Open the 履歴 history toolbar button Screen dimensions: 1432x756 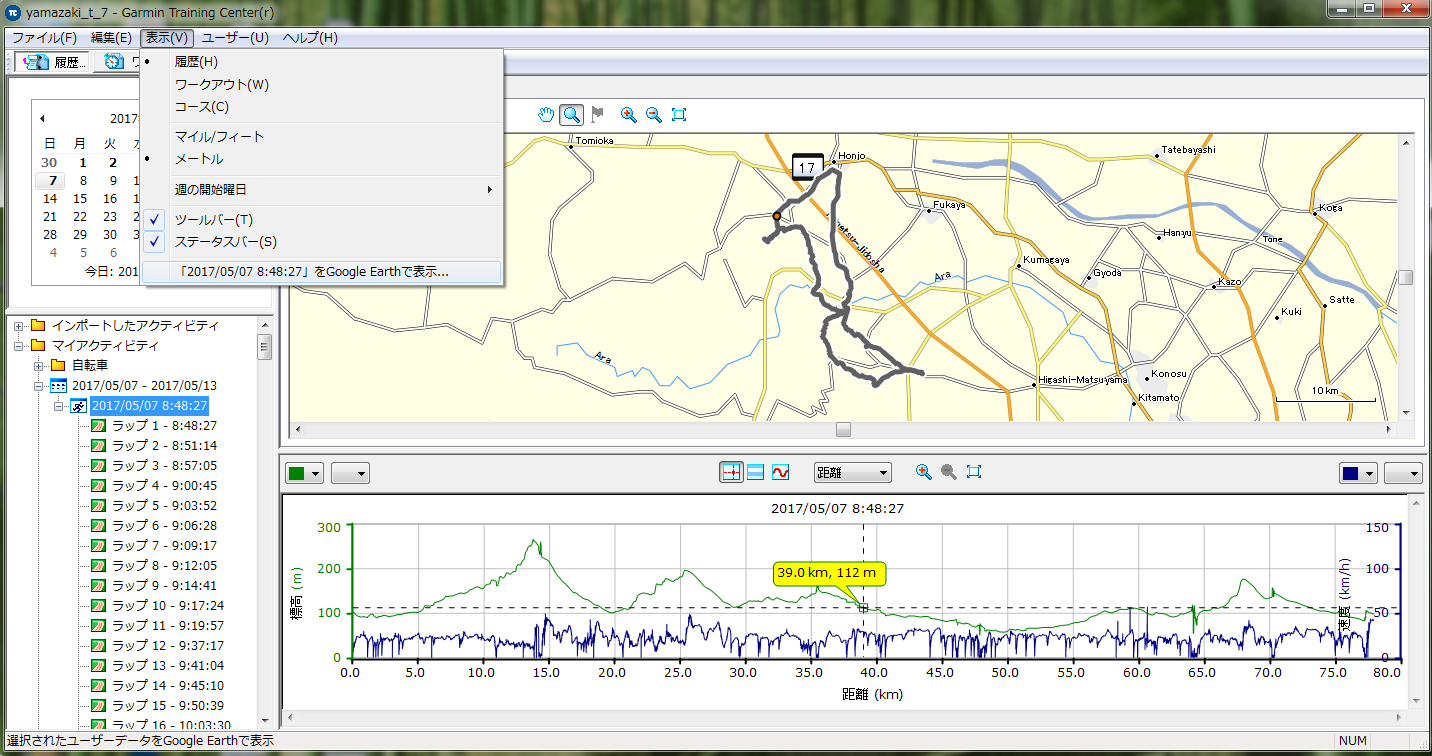tap(54, 62)
